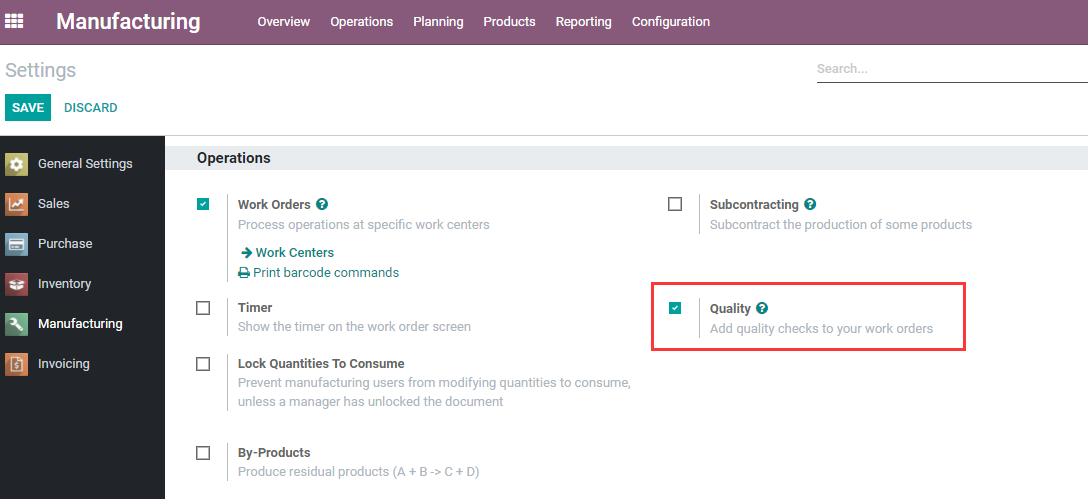This screenshot has width=1088, height=499.
Task: Click the General Settings gear icon
Action: (x=17, y=164)
